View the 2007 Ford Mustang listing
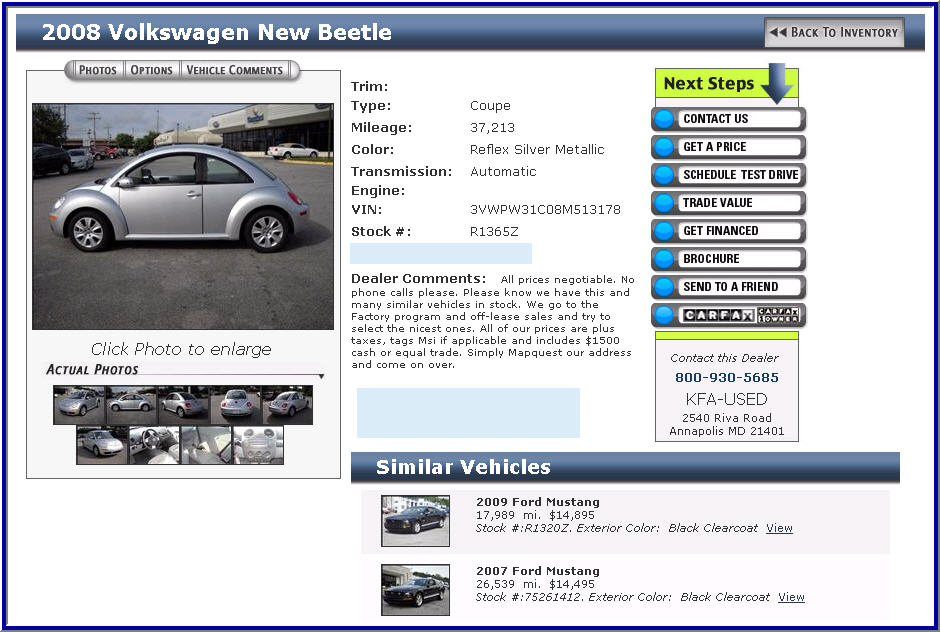The height and width of the screenshot is (632, 940). 791,597
